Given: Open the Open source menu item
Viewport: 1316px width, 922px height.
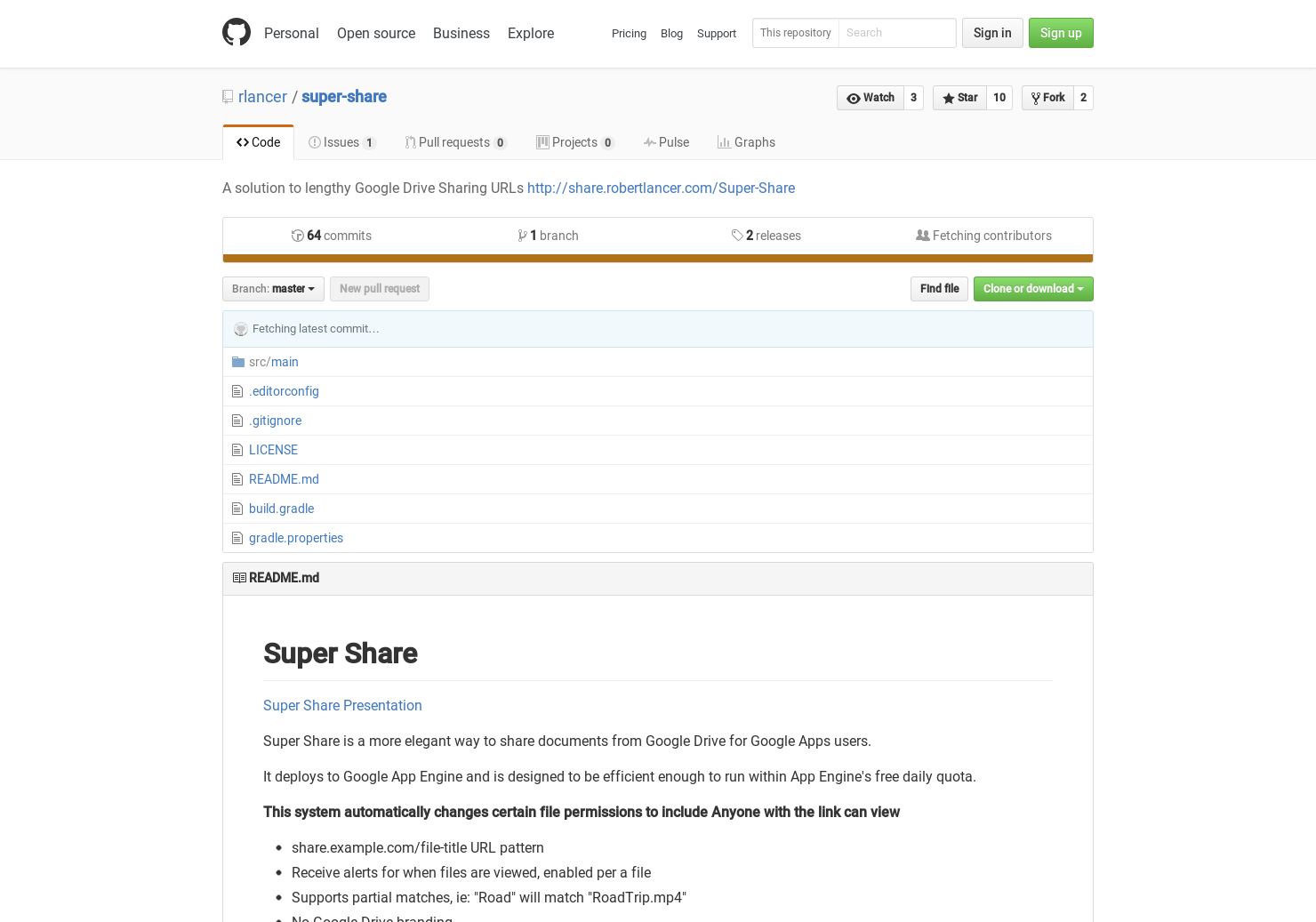Looking at the screenshot, I should (x=376, y=33).
